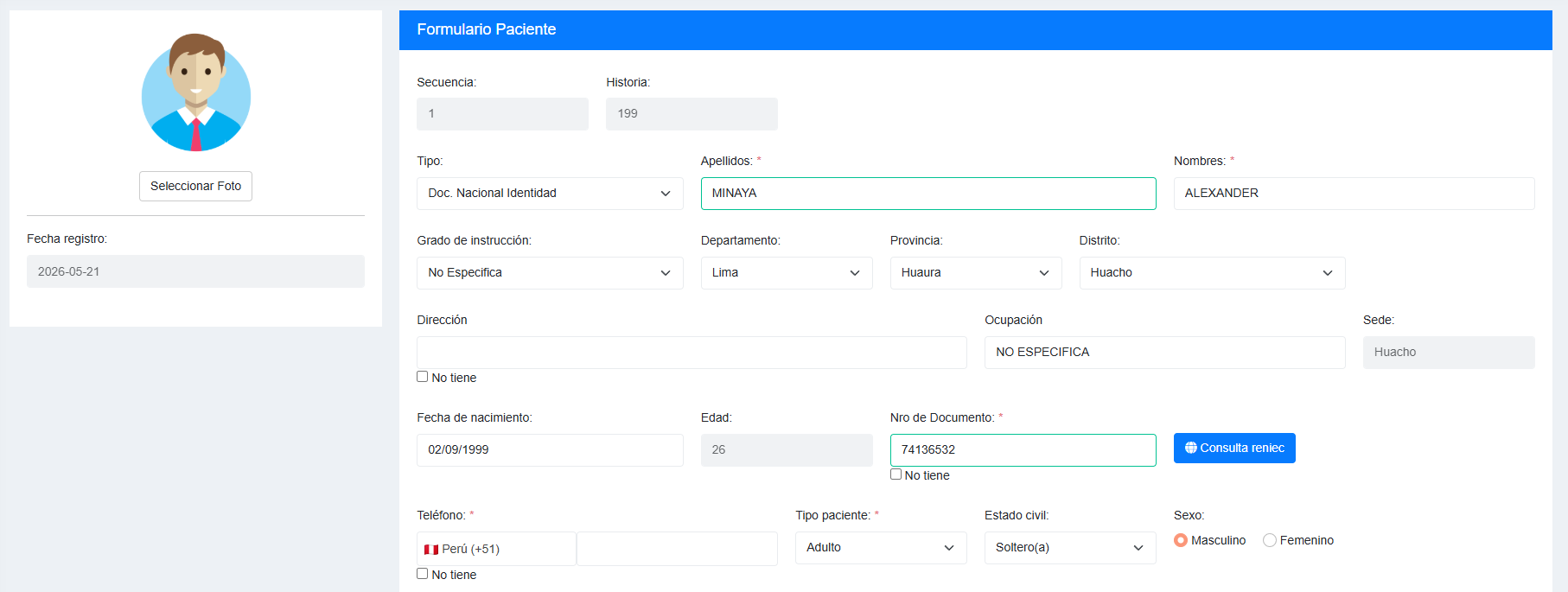Click the Formulario Paciente header title

[x=487, y=29]
